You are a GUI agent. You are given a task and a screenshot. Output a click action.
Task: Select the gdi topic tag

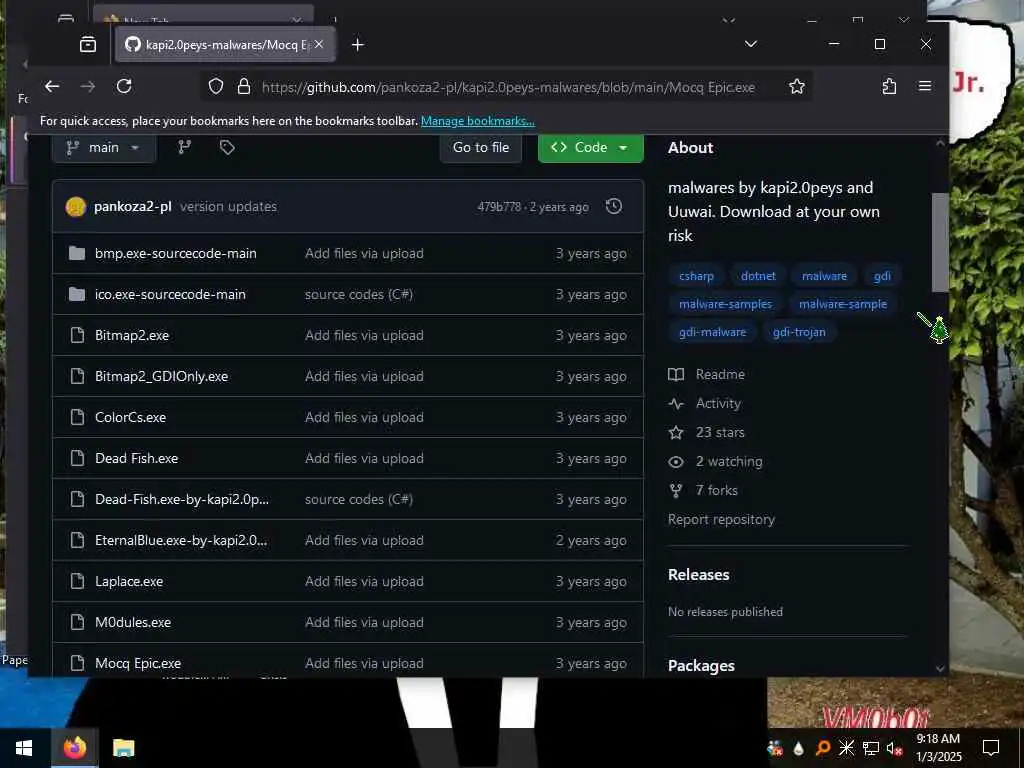(882, 276)
